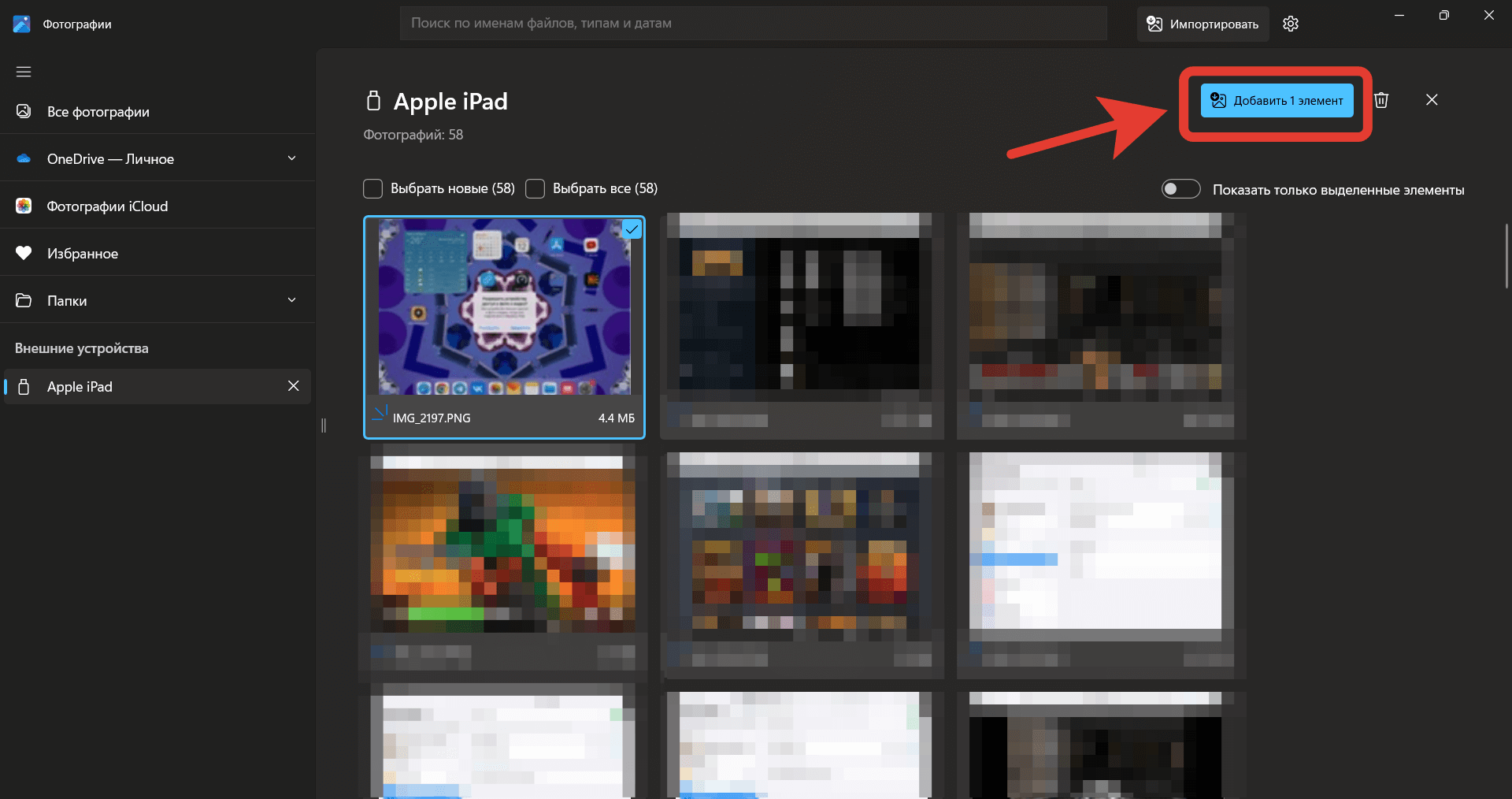Click the iCloud Photos colorful icon
The width and height of the screenshot is (1512, 799).
point(24,206)
